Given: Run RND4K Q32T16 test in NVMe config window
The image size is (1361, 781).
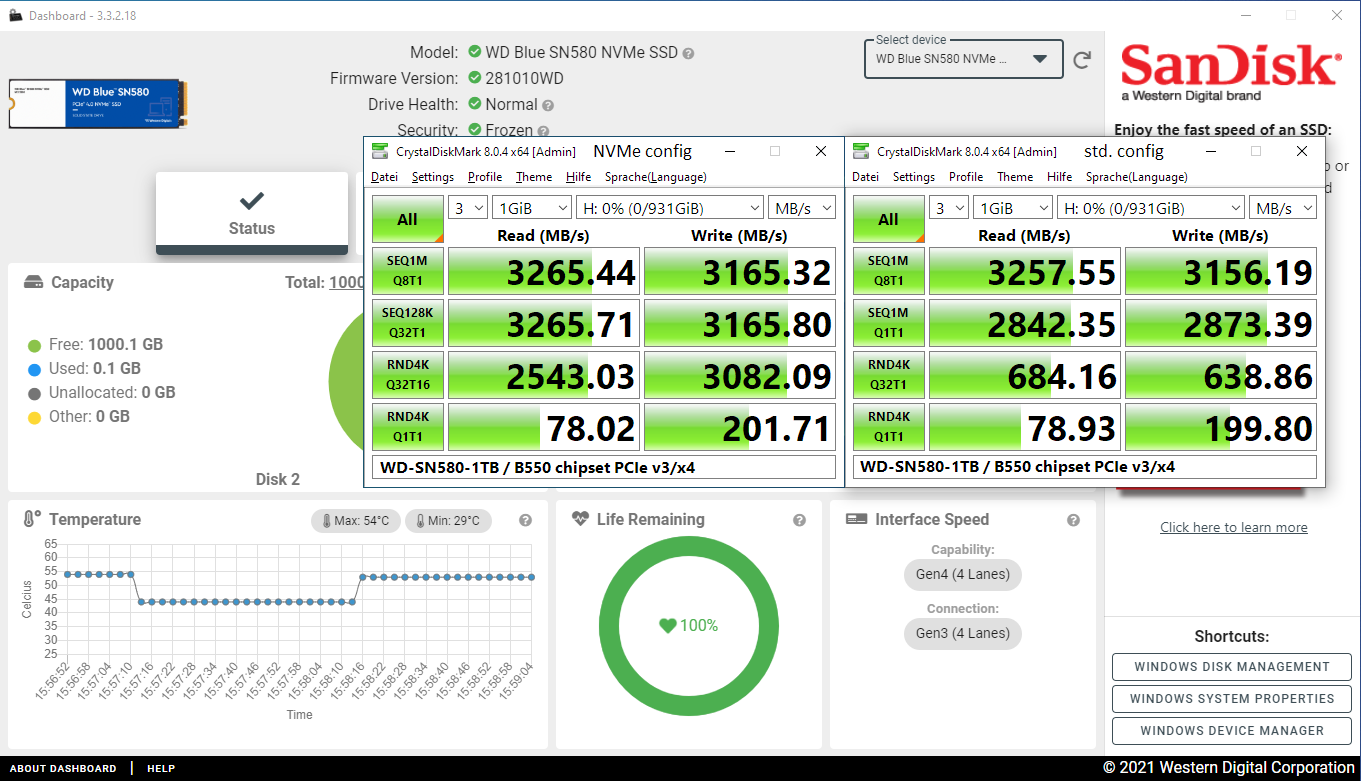Looking at the screenshot, I should coord(407,375).
